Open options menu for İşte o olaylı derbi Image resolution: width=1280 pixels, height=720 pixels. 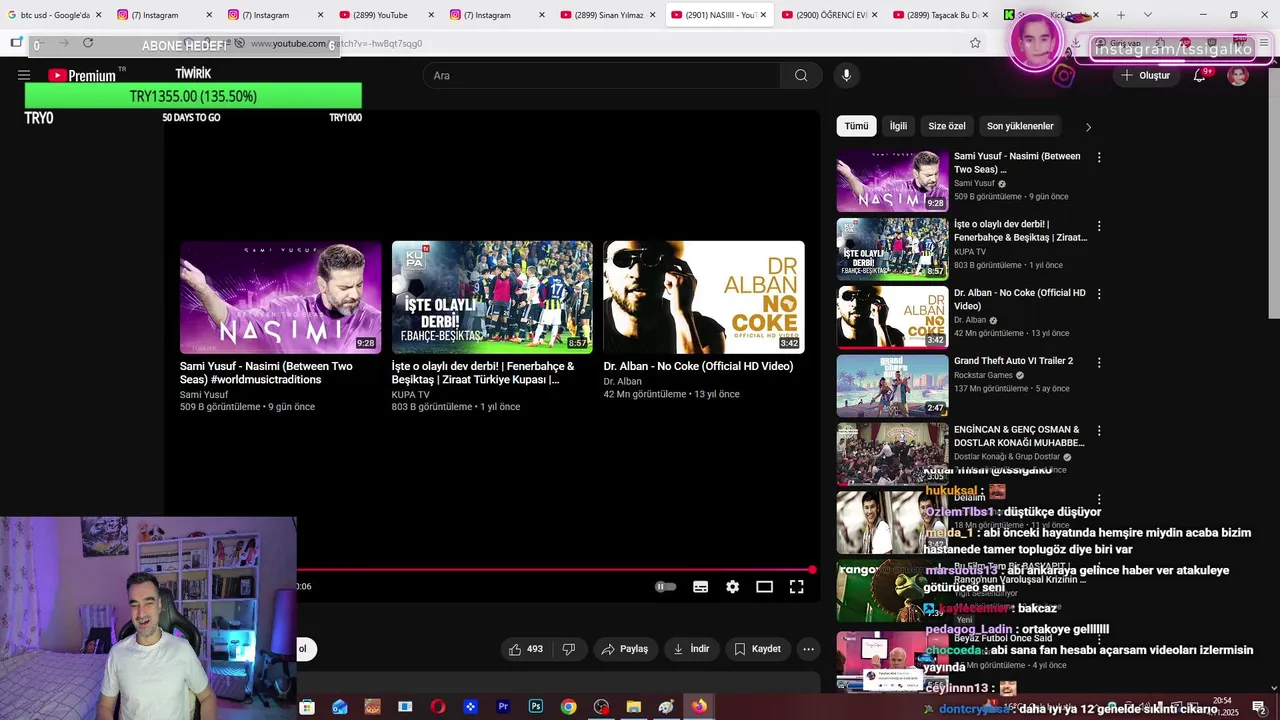pos(1099,226)
